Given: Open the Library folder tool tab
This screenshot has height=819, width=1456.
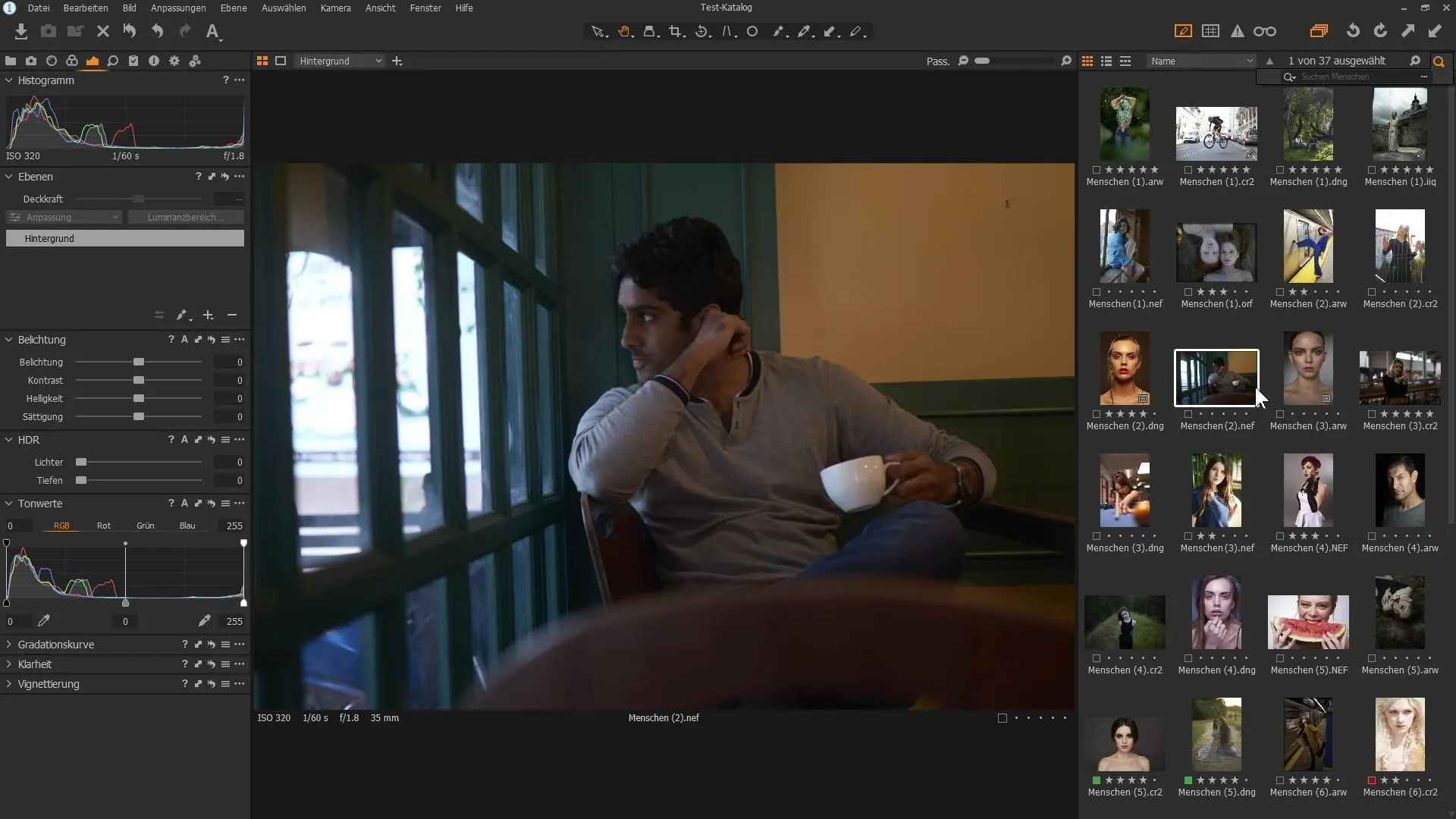Looking at the screenshot, I should tap(11, 61).
